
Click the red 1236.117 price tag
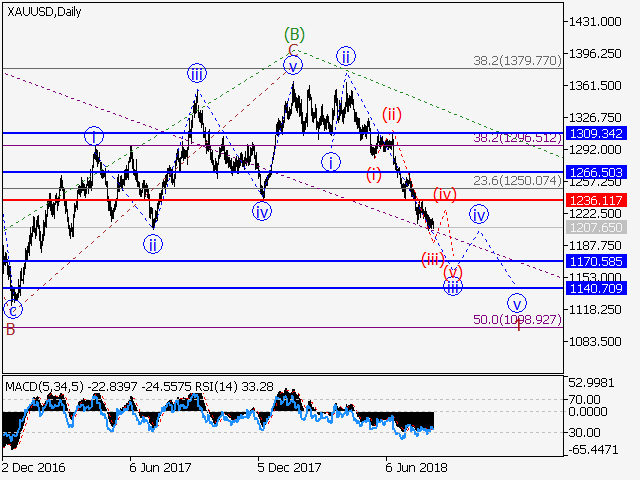point(597,200)
